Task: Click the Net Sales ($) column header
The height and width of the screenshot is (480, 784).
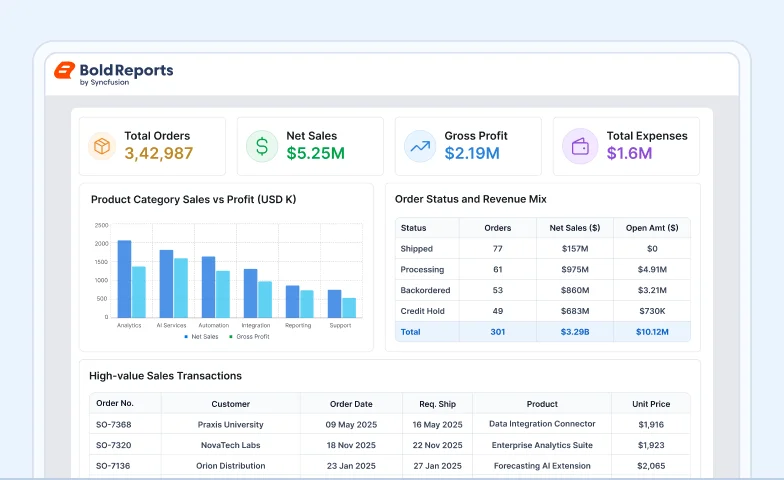Action: pyautogui.click(x=574, y=228)
